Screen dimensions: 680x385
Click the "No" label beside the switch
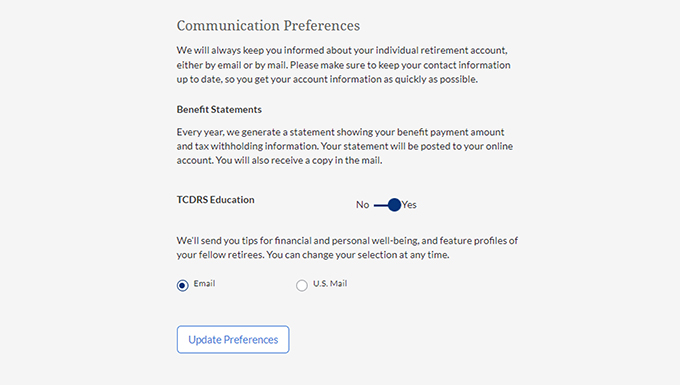363,205
